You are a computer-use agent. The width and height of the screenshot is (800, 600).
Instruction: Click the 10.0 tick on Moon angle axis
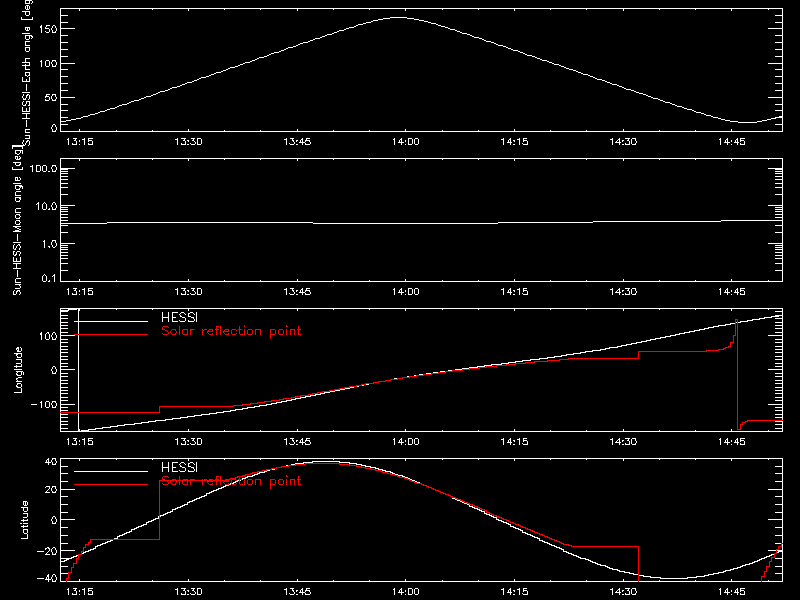pos(46,207)
